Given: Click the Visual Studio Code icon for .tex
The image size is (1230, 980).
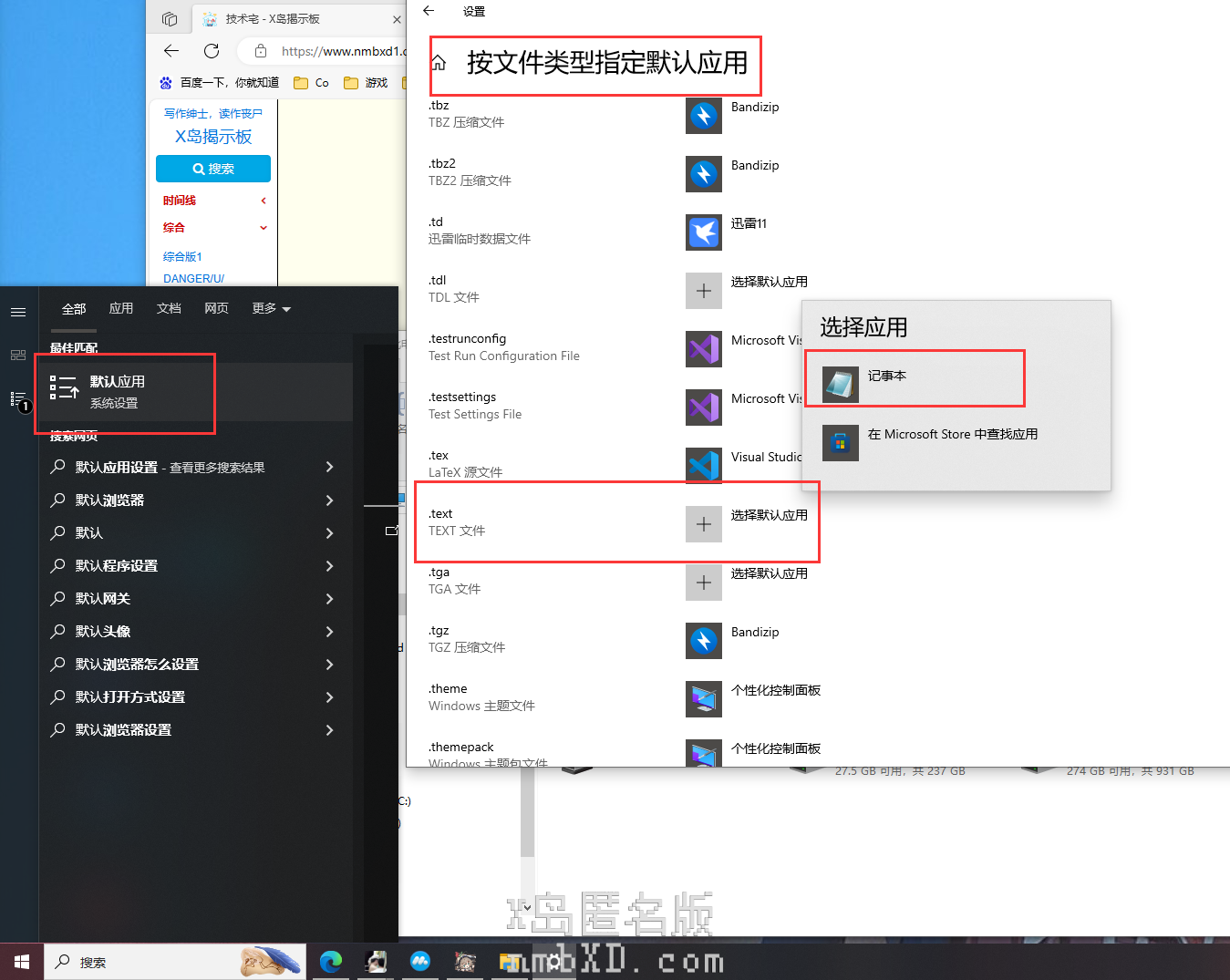Looking at the screenshot, I should (703, 466).
